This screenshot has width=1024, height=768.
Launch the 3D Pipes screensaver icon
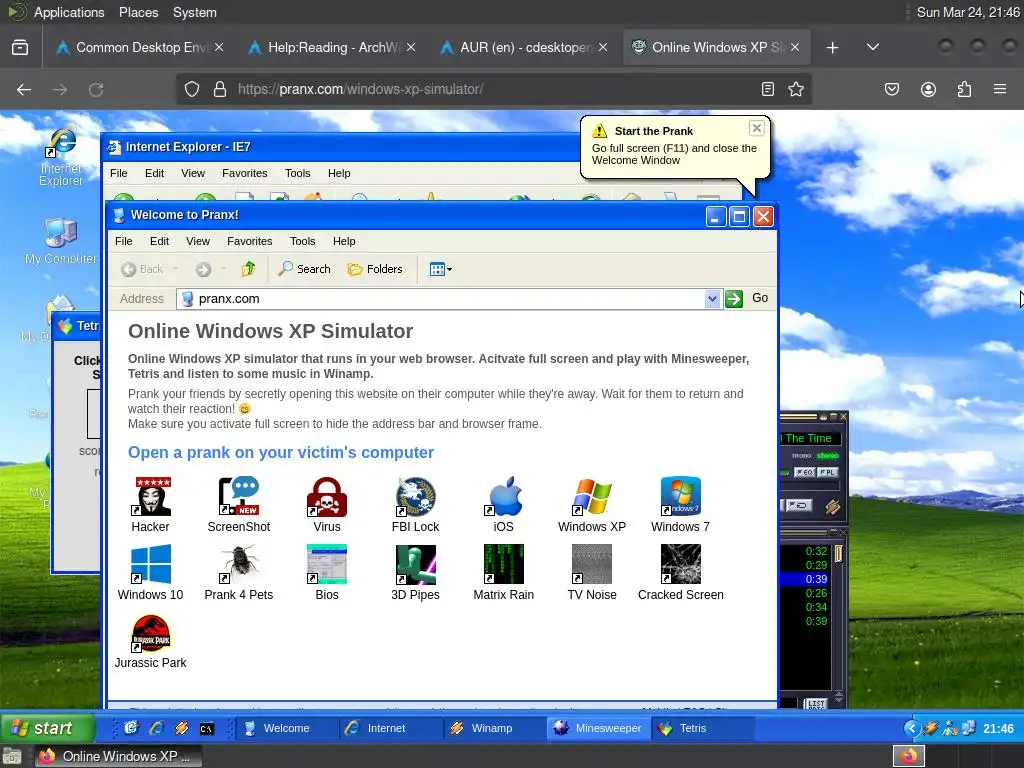click(x=415, y=564)
